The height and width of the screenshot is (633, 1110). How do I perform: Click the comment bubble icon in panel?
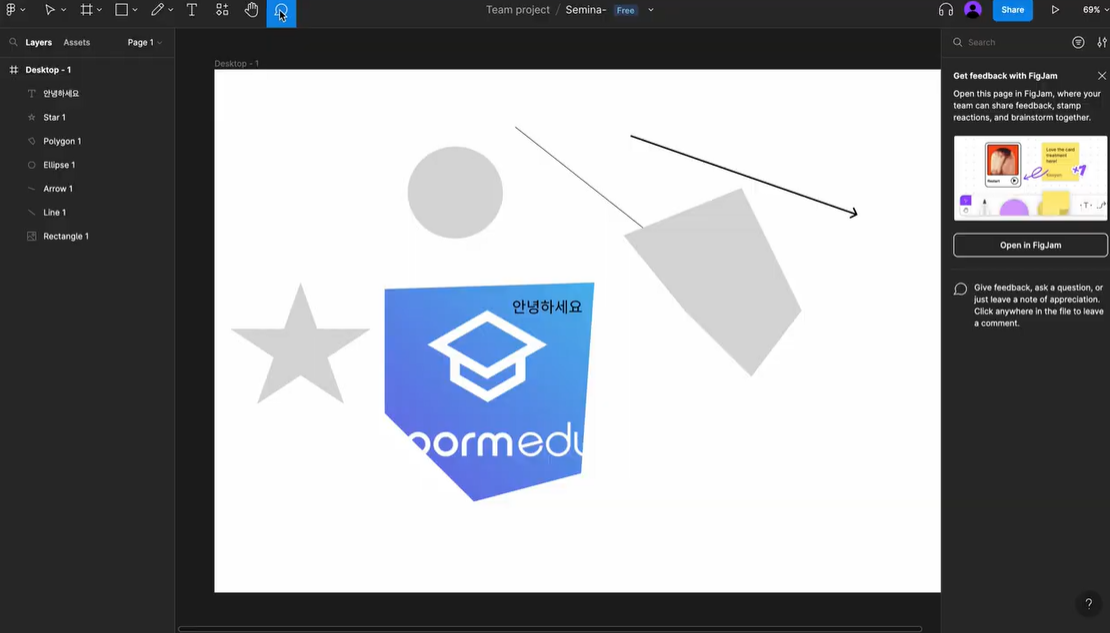[x=960, y=289]
